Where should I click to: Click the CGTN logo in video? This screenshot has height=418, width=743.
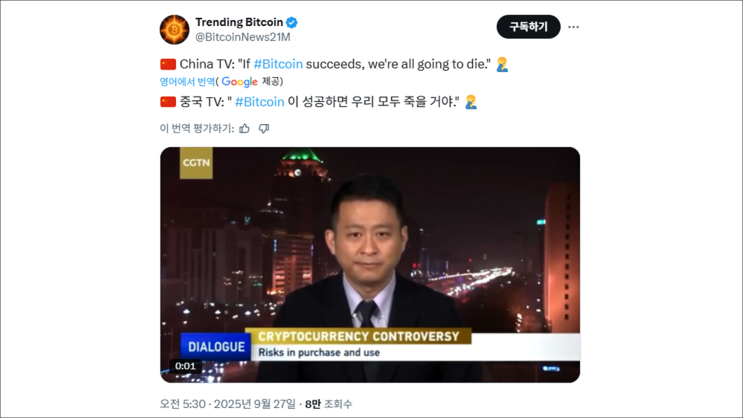196,163
